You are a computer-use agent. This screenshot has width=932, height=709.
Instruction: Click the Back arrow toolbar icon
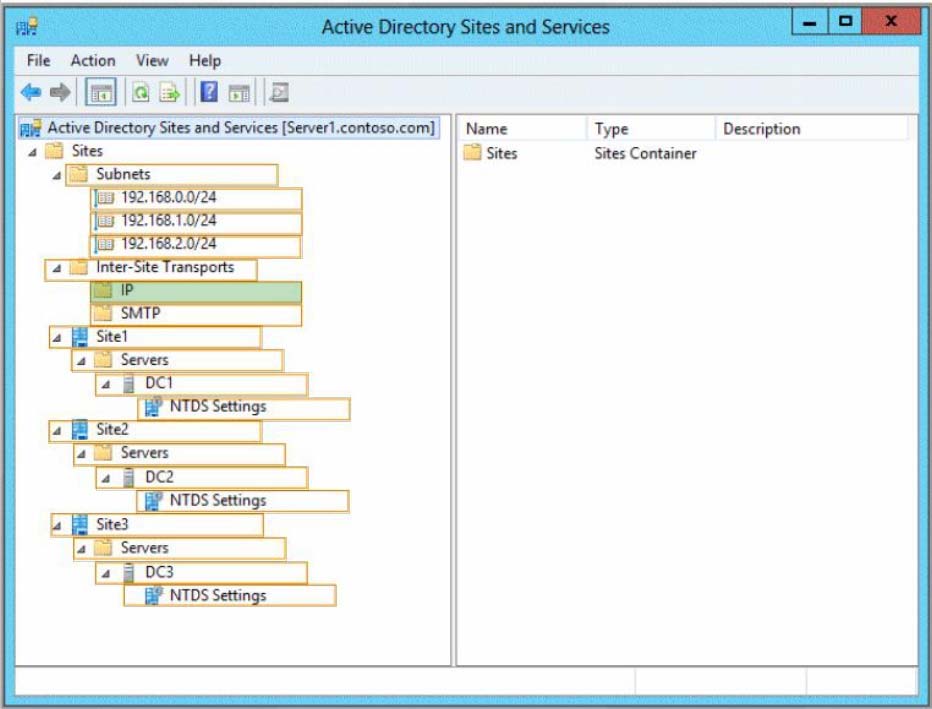(x=31, y=93)
